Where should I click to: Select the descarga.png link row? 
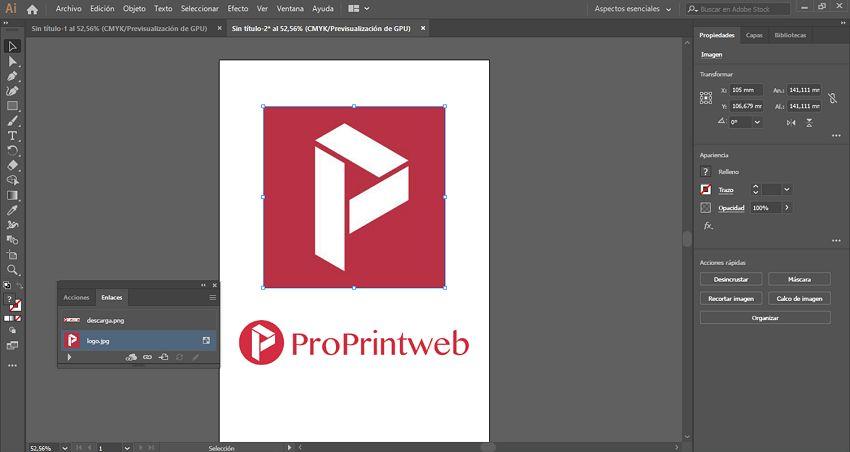tap(139, 320)
